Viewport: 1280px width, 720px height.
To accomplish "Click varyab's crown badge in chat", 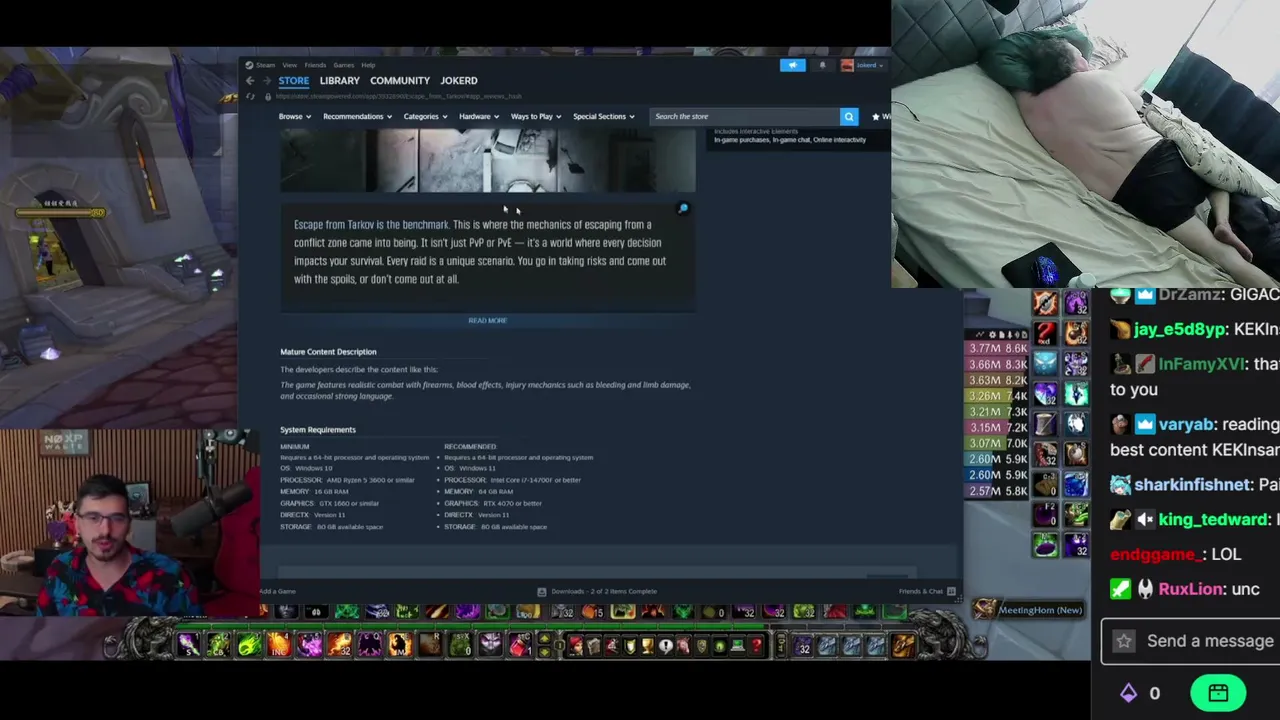I will (x=1144, y=425).
